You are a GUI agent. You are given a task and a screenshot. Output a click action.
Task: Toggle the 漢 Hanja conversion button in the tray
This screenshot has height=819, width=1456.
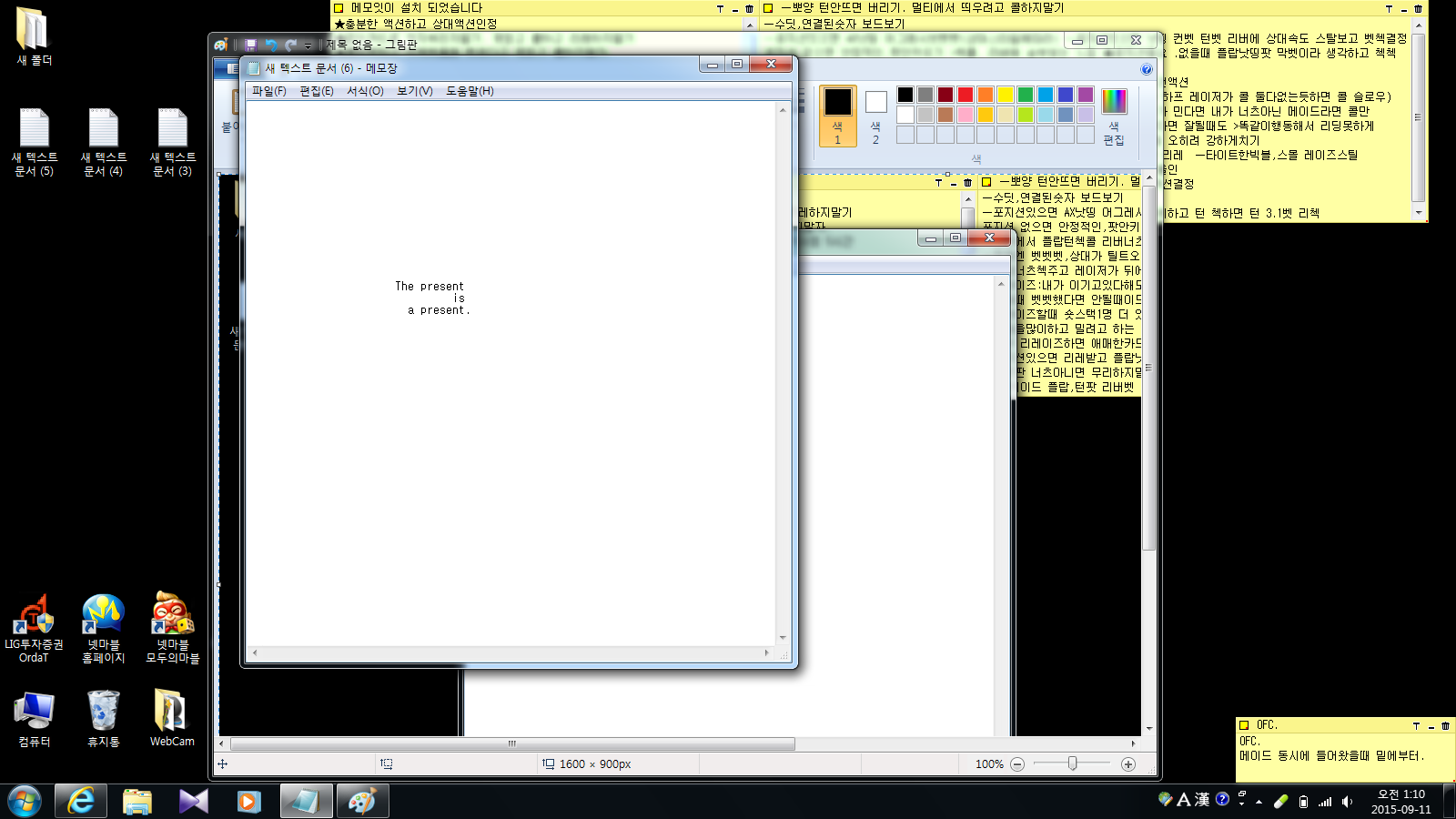click(x=1202, y=800)
